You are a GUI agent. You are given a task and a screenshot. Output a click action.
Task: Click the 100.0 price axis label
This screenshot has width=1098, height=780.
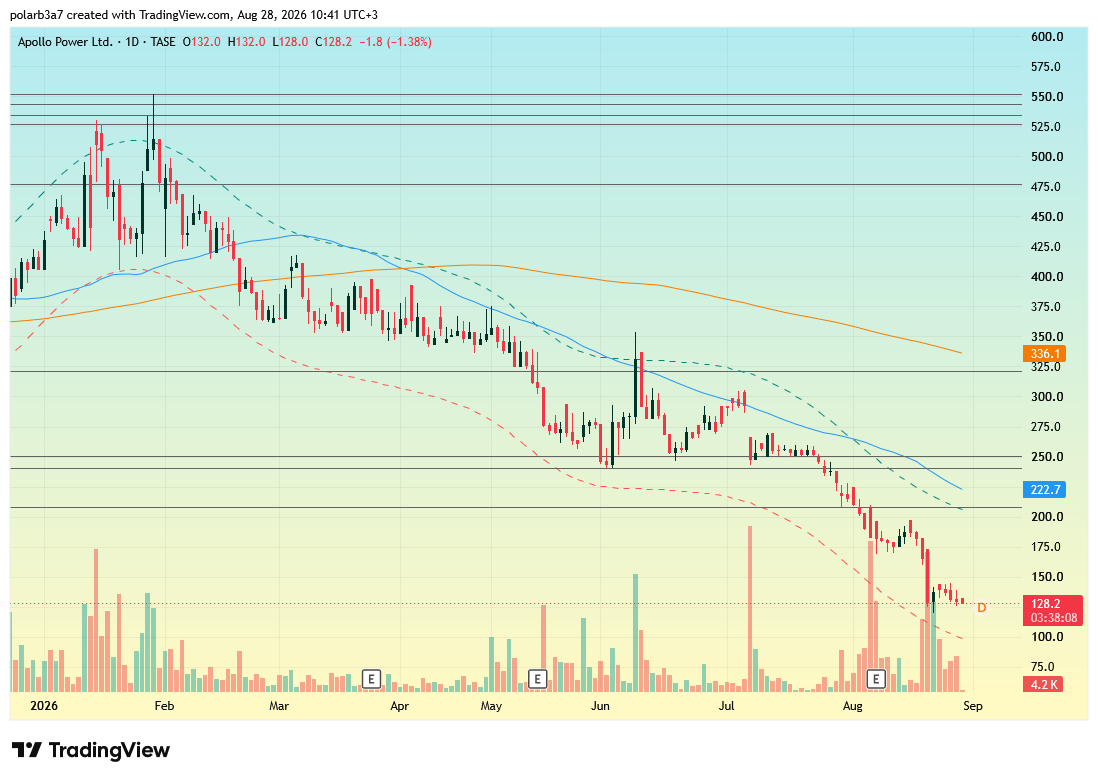[1047, 637]
